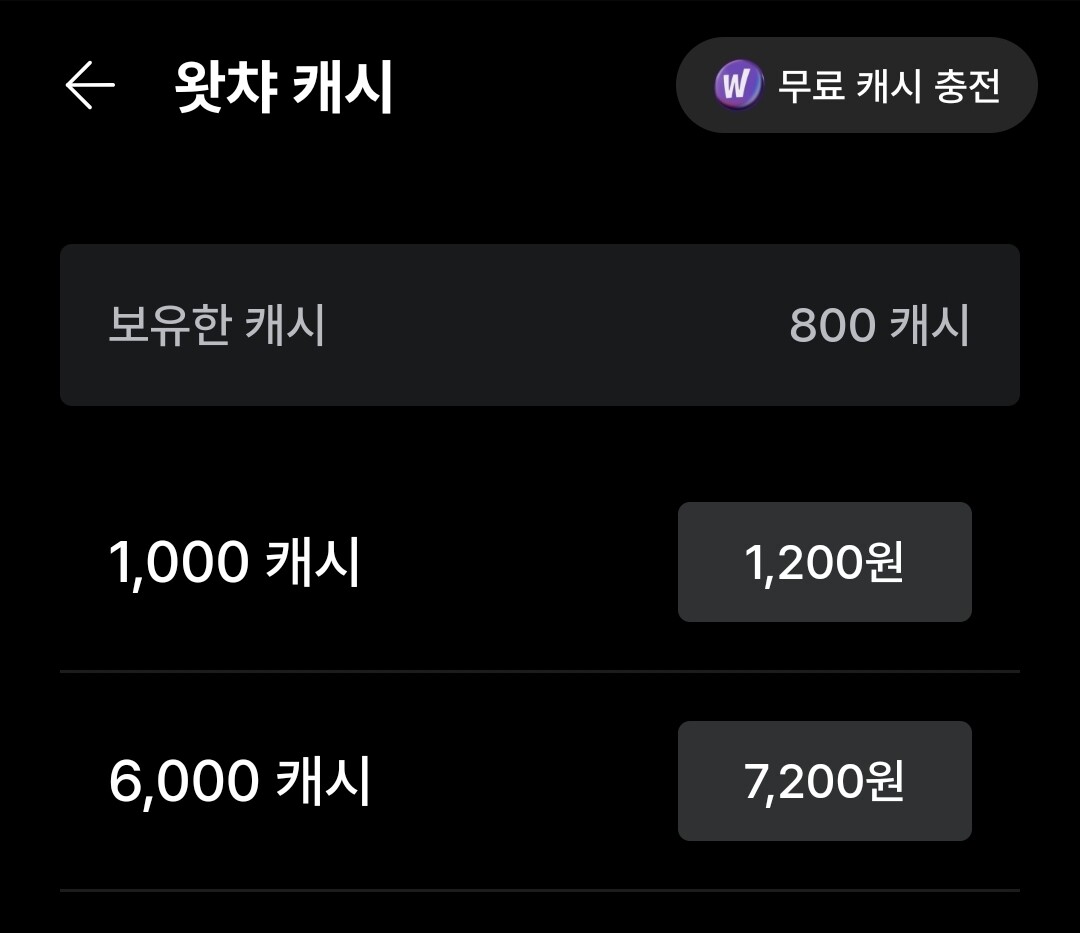Tap the back arrow icon
Image resolution: width=1080 pixels, height=933 pixels.
(90, 87)
